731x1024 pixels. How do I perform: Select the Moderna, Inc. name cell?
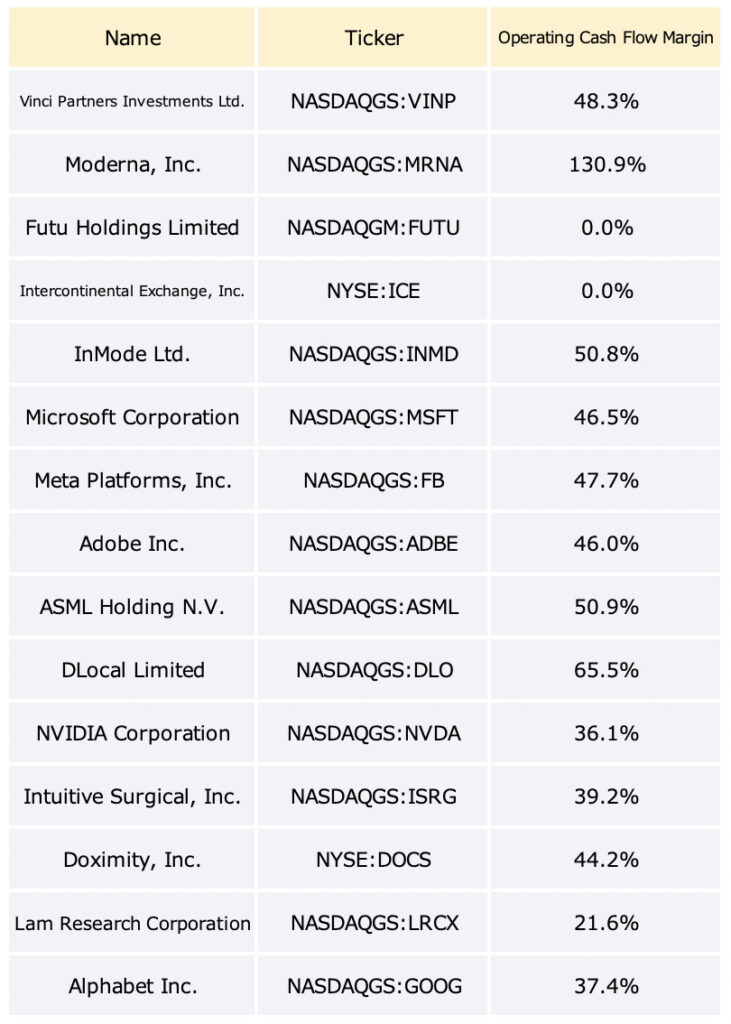pos(132,164)
